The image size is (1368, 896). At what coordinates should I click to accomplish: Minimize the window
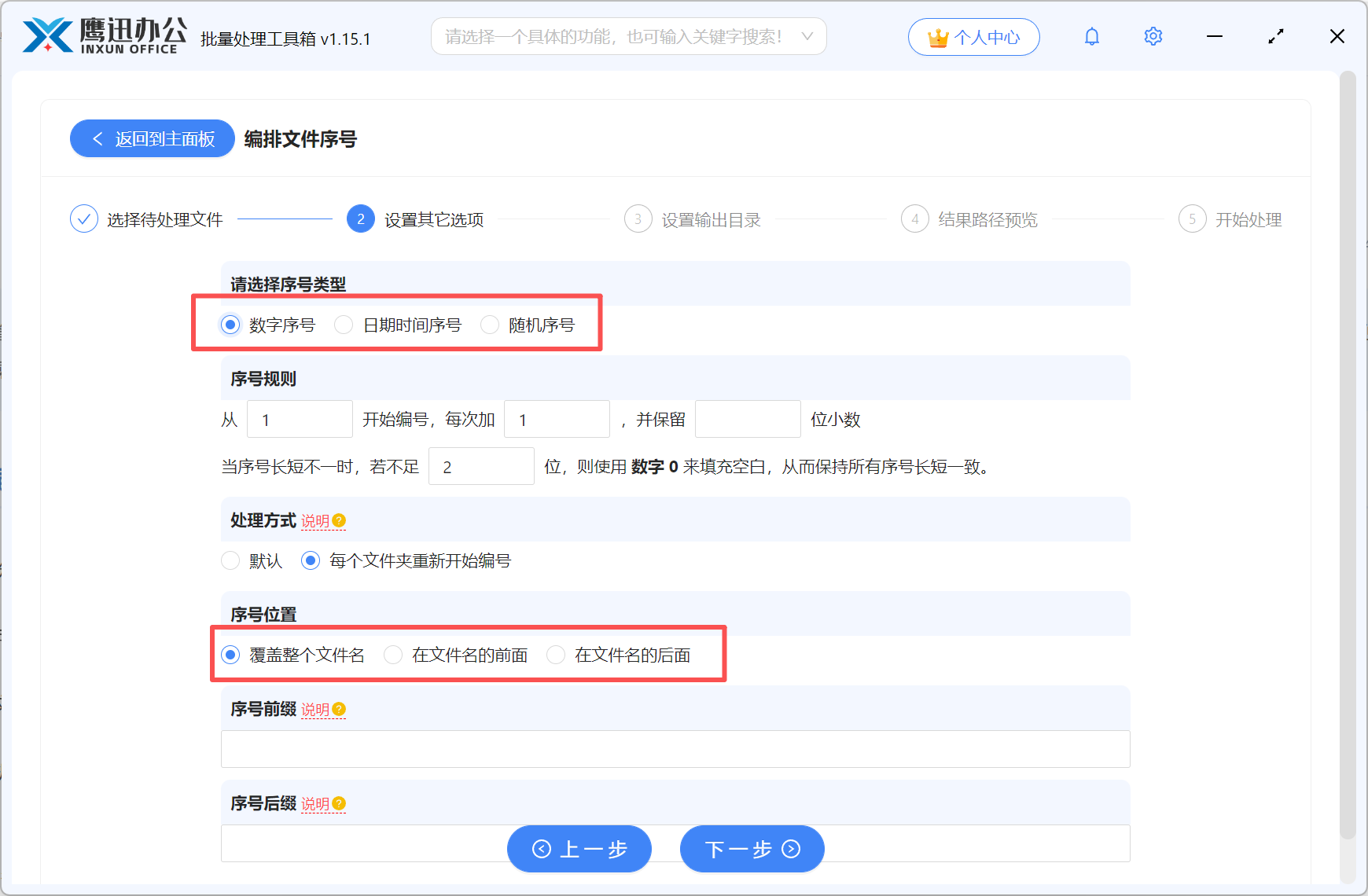[1215, 36]
